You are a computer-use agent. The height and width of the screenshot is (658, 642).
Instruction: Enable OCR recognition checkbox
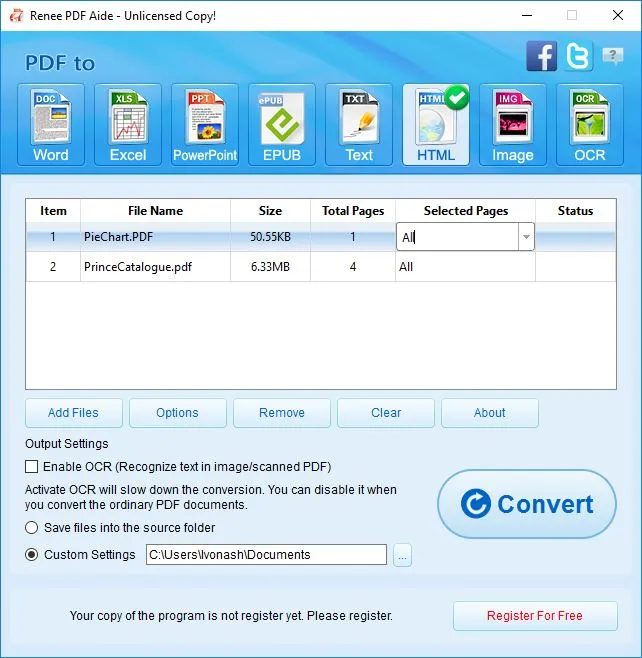(31, 467)
